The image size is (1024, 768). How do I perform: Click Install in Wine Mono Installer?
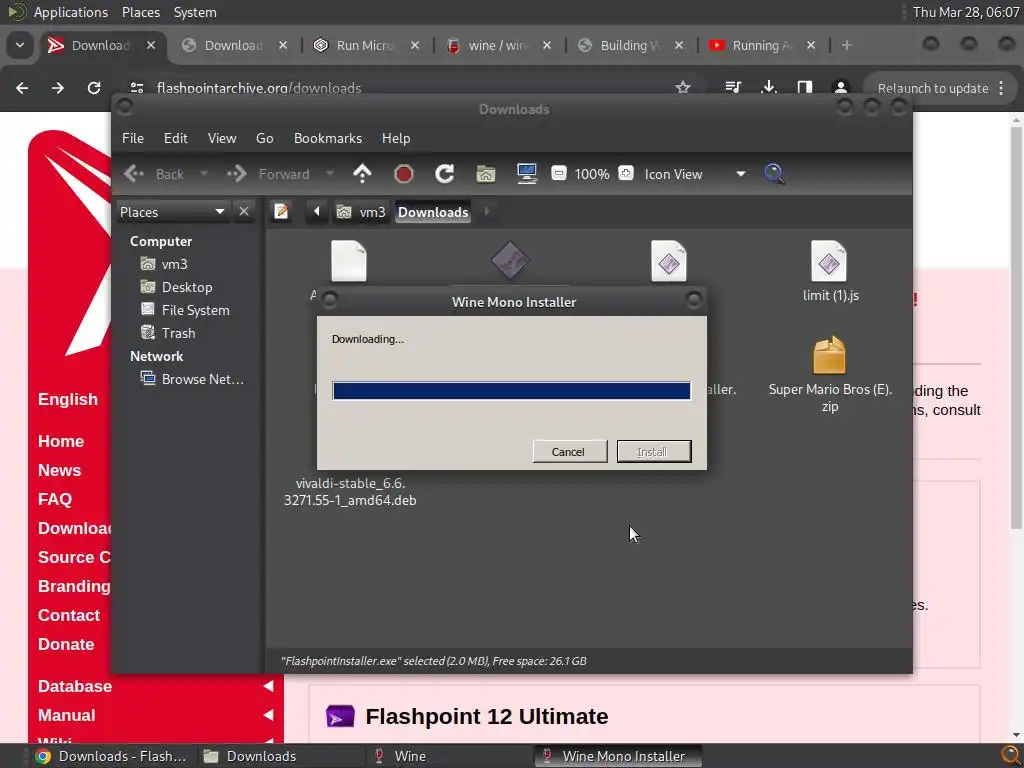(x=654, y=451)
